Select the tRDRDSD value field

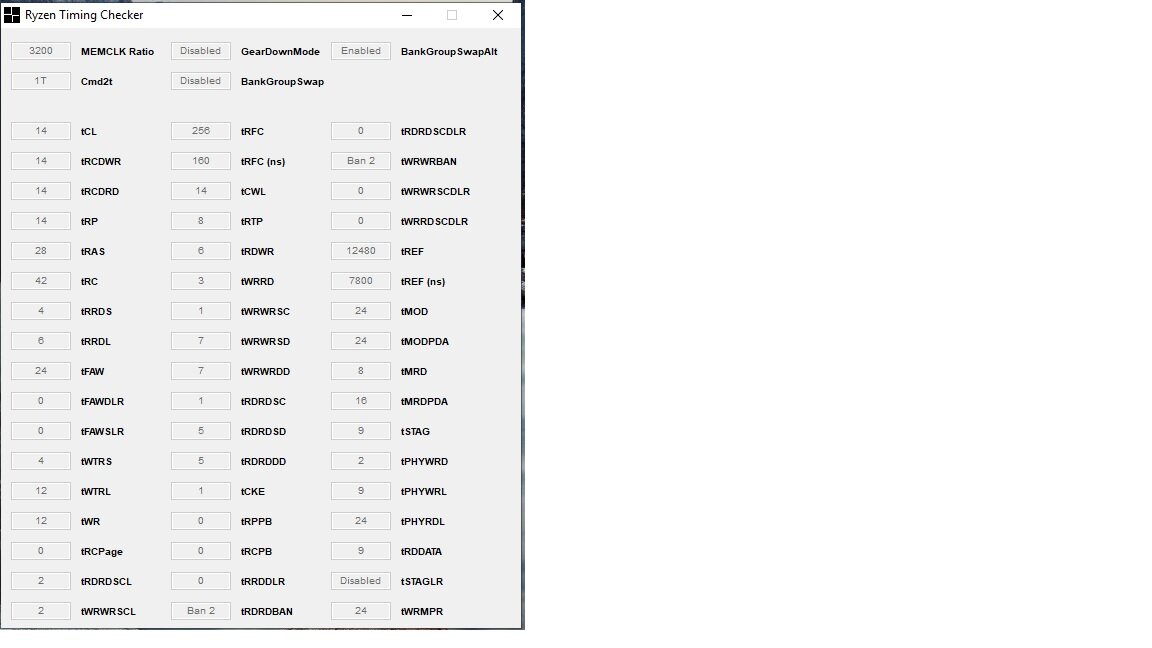pyautogui.click(x=201, y=431)
